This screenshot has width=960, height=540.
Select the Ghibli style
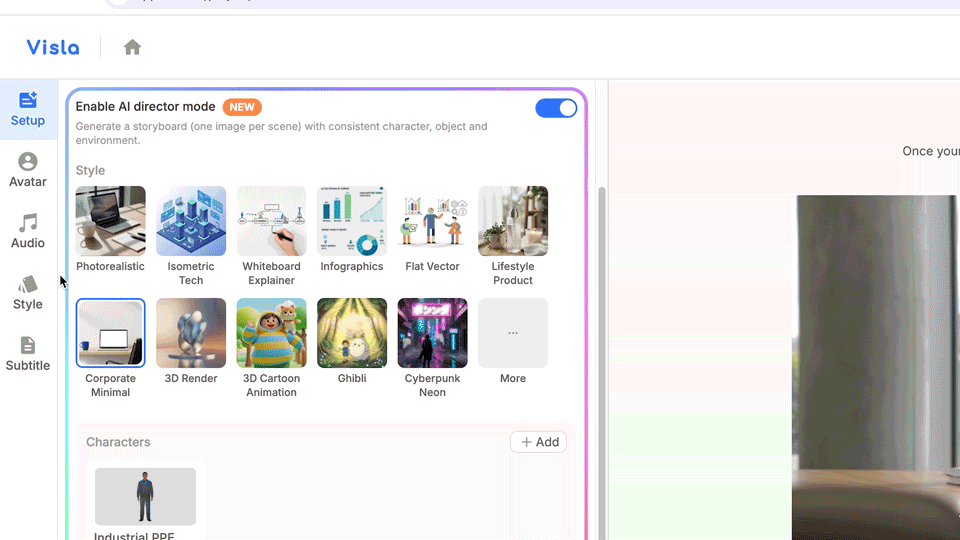352,333
